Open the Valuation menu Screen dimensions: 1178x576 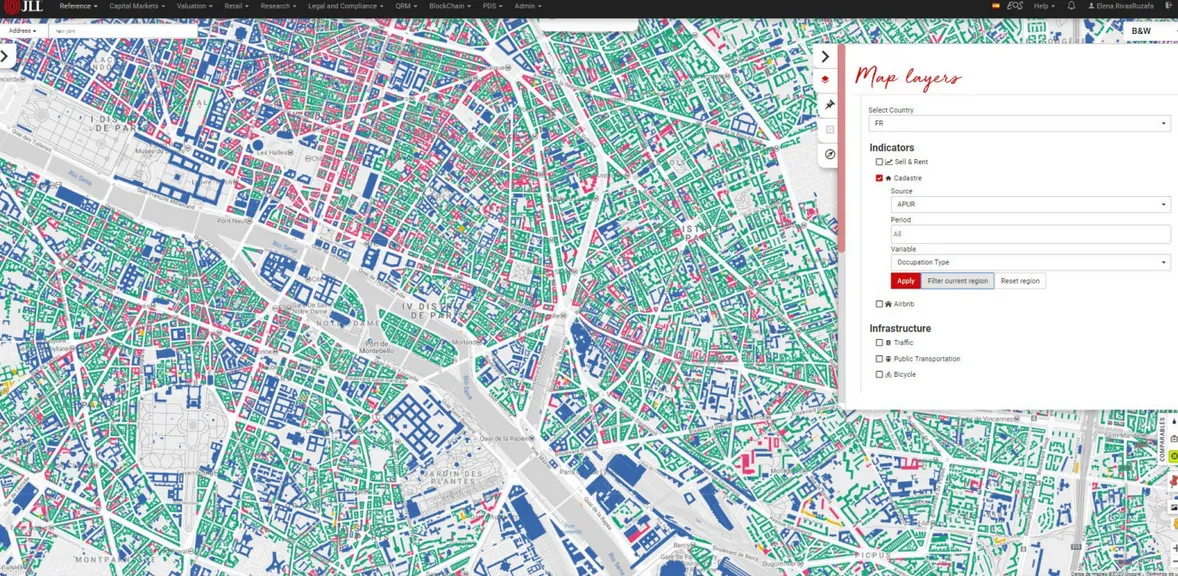(194, 6)
